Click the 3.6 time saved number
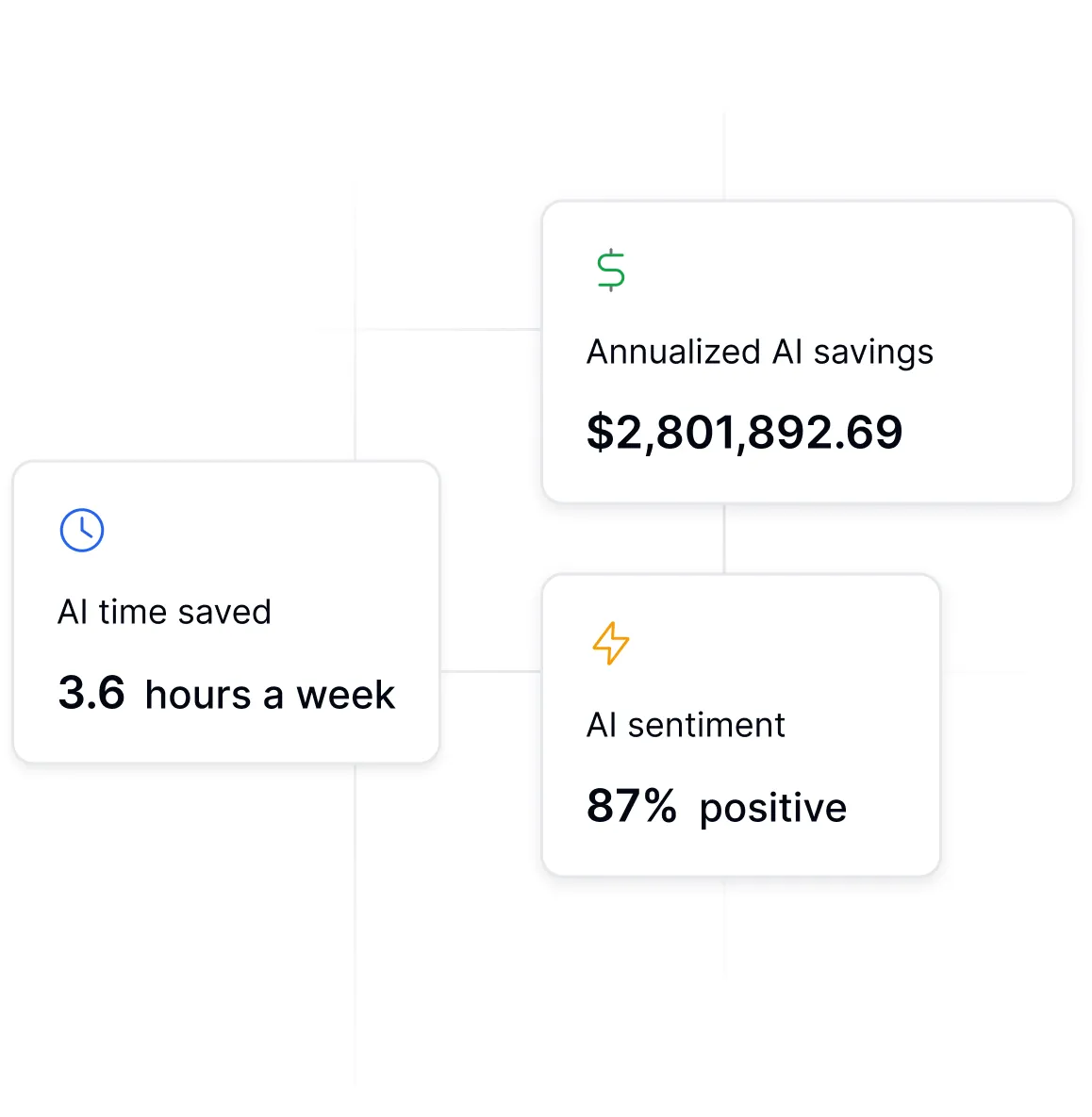The width and height of the screenshot is (1092, 1117). (x=91, y=693)
